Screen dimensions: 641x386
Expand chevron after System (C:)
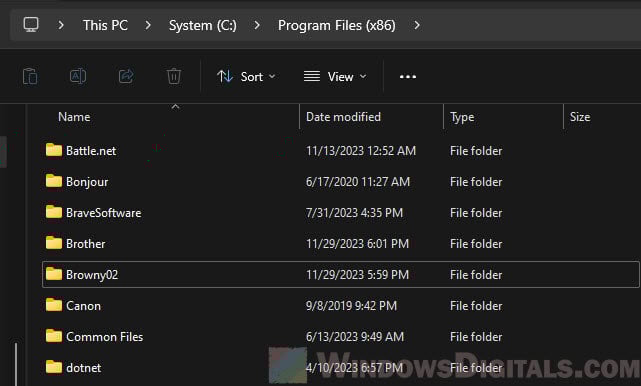pyautogui.click(x=257, y=25)
